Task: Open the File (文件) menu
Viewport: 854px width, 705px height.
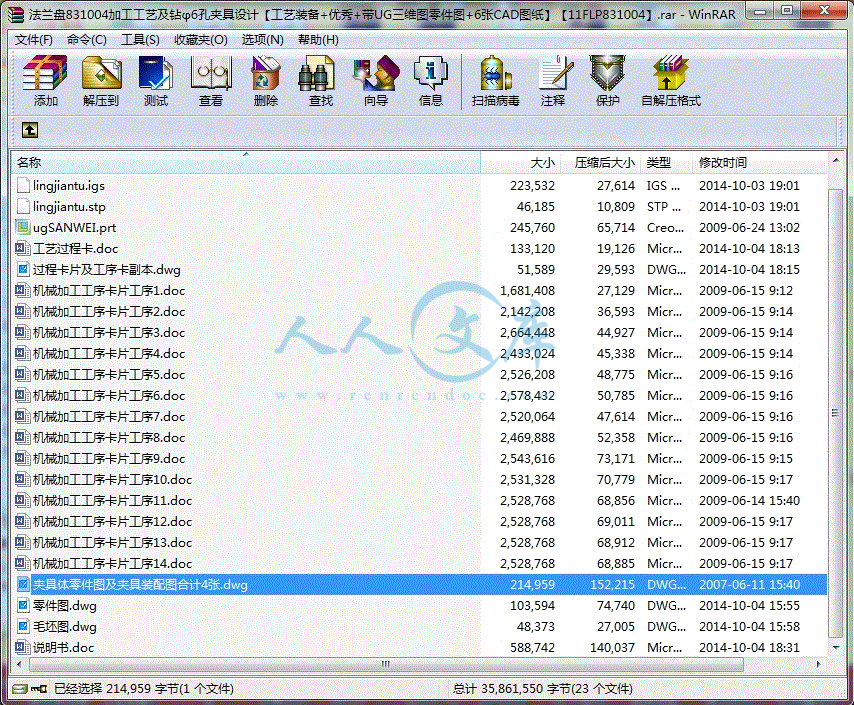Action: (x=34, y=40)
